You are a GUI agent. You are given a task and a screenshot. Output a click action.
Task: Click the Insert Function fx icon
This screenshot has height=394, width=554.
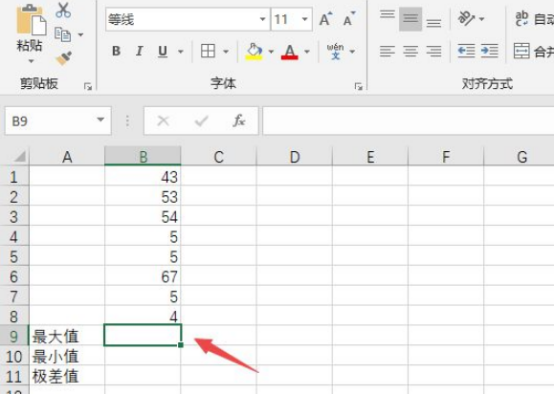[239, 121]
